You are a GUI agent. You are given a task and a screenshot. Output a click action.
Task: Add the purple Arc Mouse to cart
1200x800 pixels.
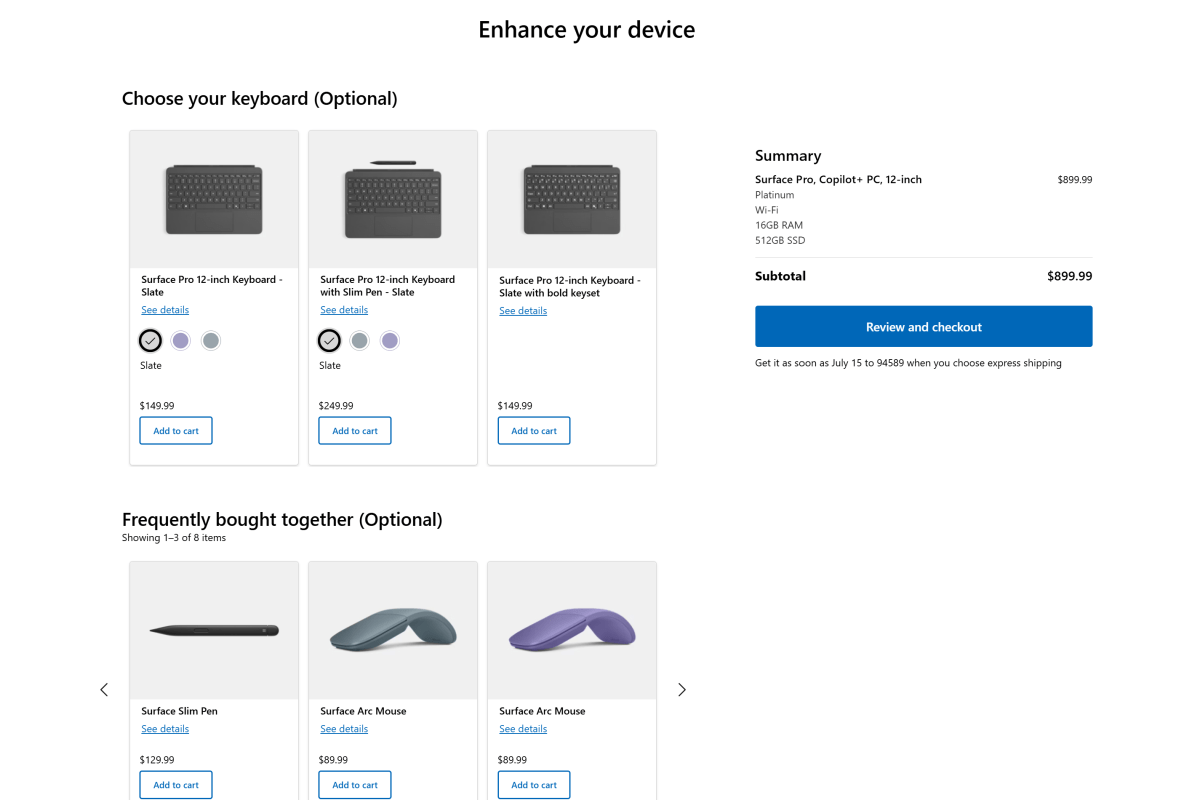point(533,784)
